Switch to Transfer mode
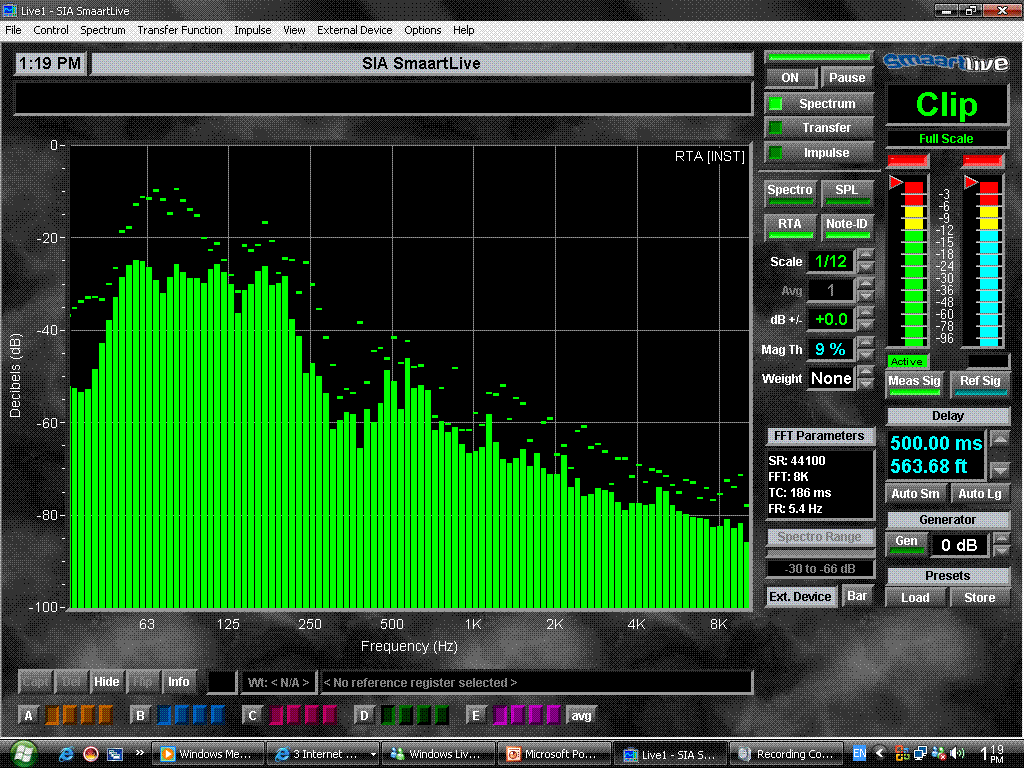The width and height of the screenshot is (1024, 768). click(819, 128)
